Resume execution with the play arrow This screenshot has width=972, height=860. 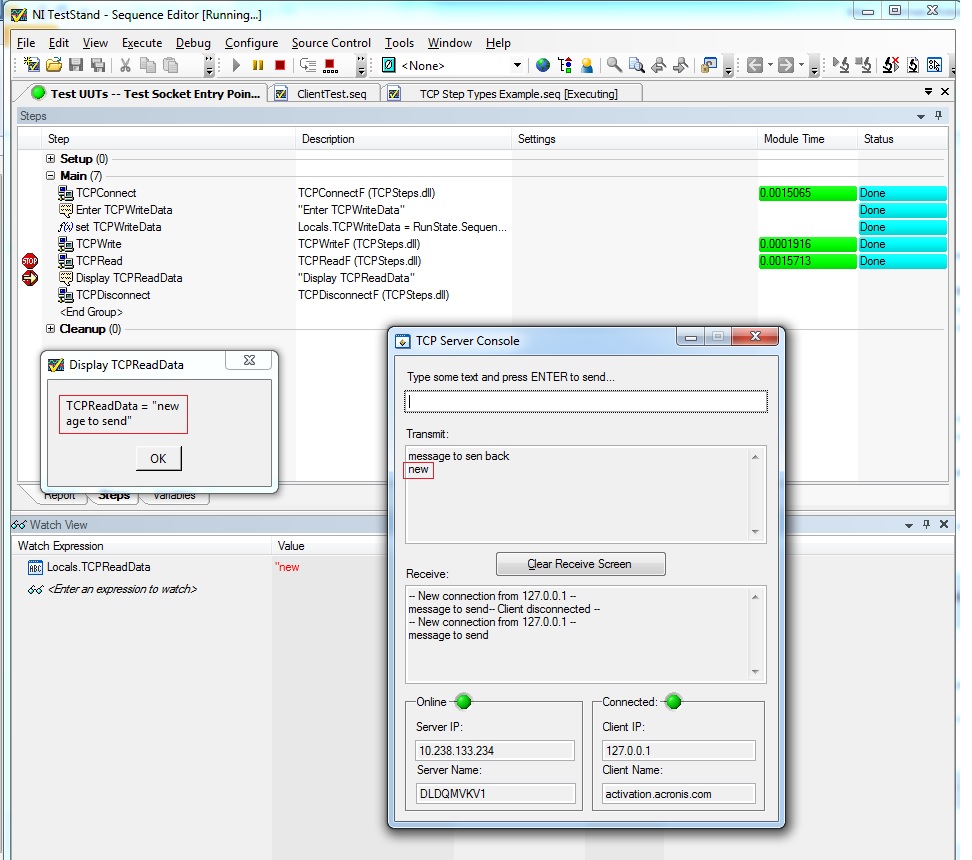pos(236,64)
